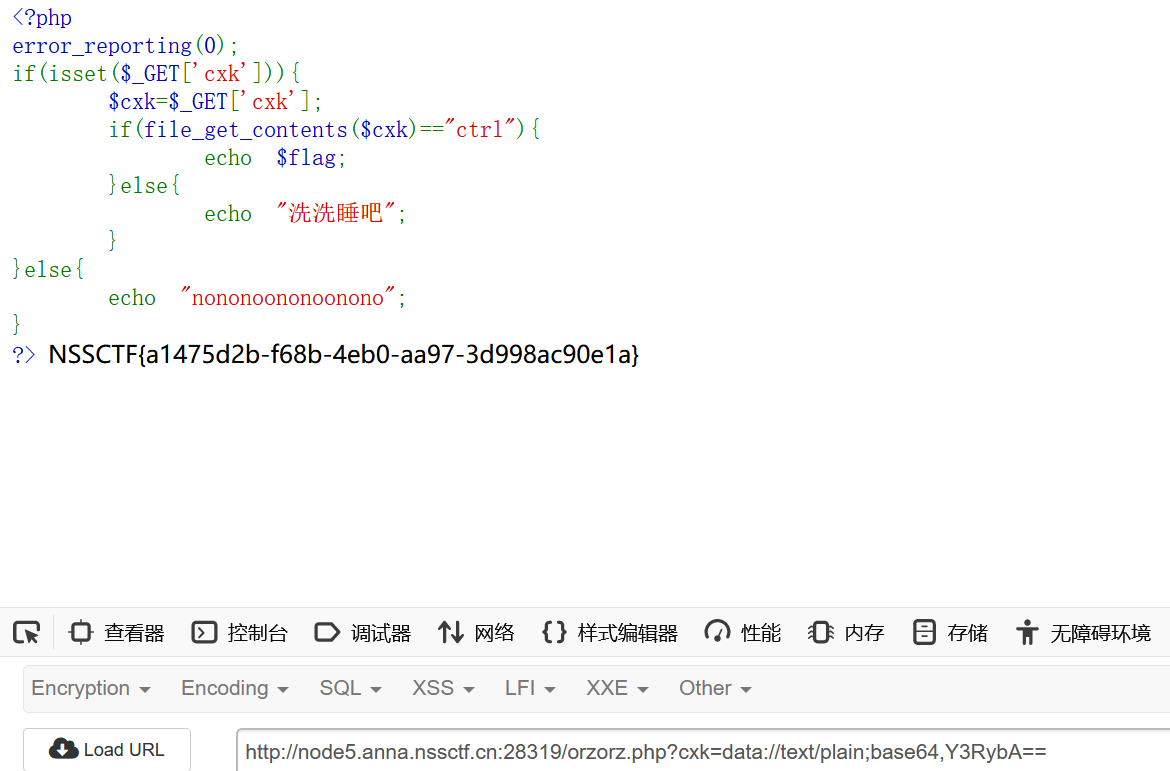
Task: Open the 无障碍环境 accessibility panel
Action: pyautogui.click(x=1083, y=632)
